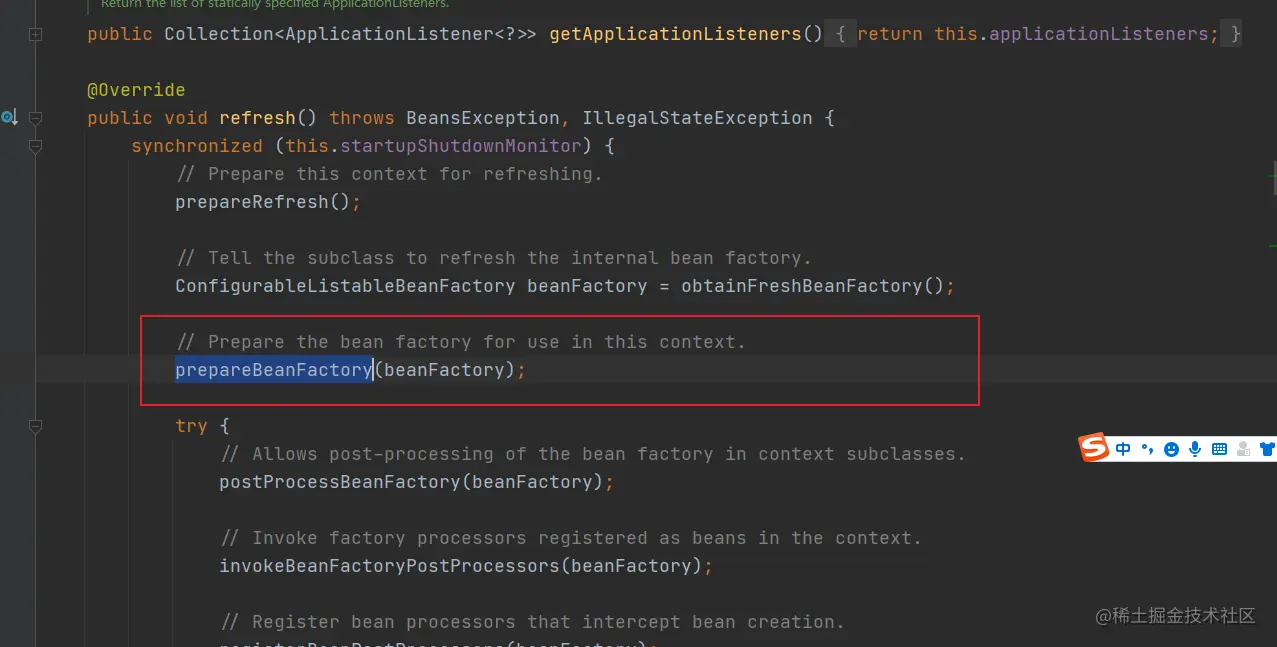Click 'applicationListeners' field in return statement

1098,34
